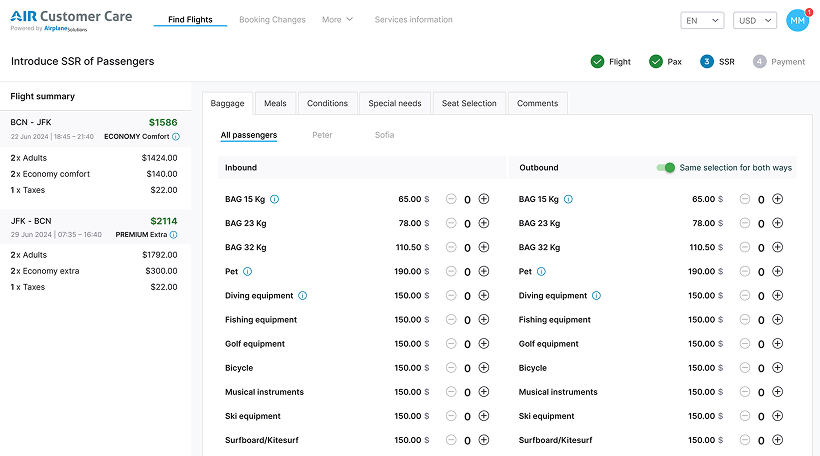Open the Seat Selection tab

(469, 103)
